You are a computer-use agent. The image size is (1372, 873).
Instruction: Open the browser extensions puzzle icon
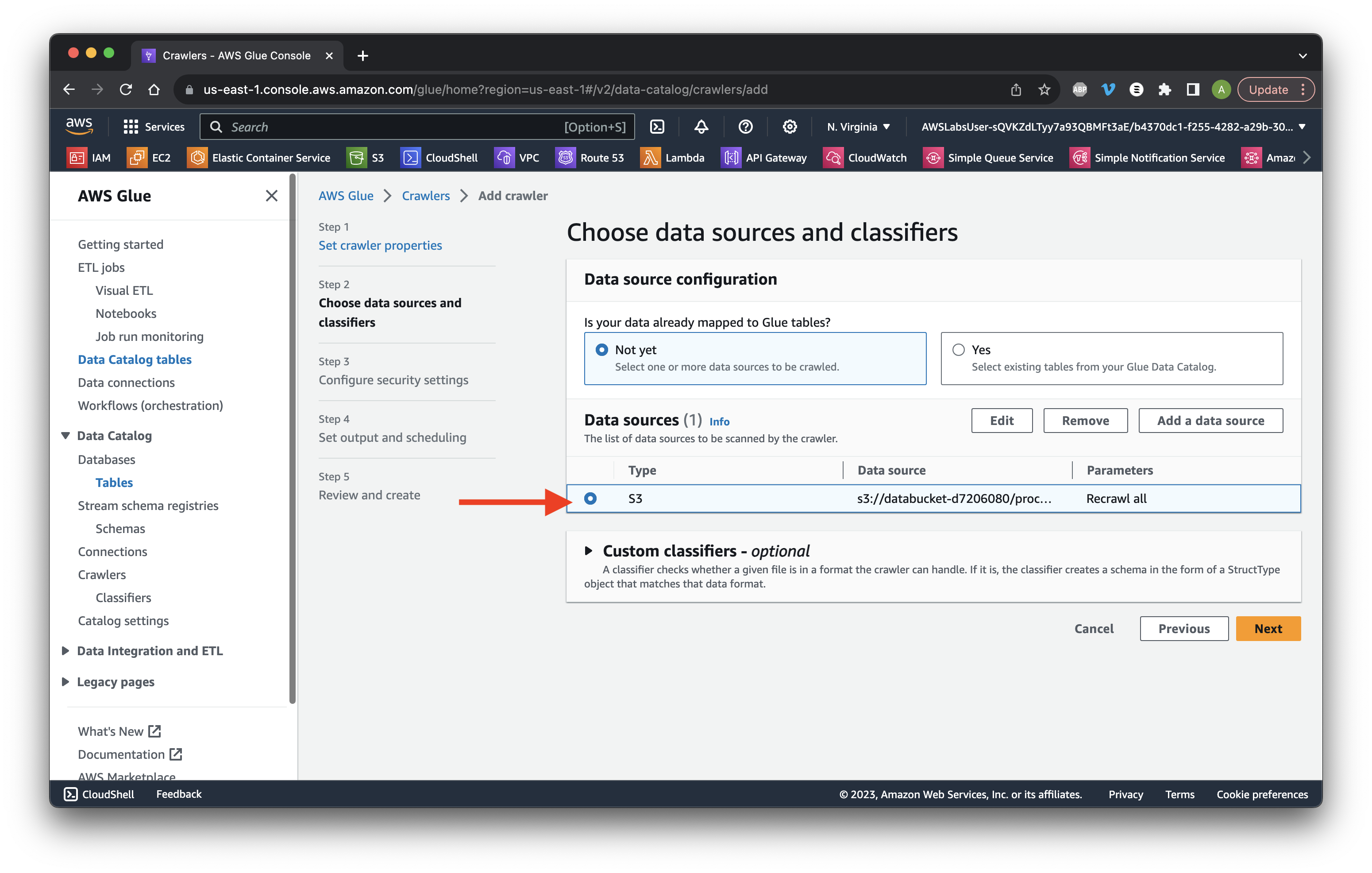click(x=1164, y=89)
